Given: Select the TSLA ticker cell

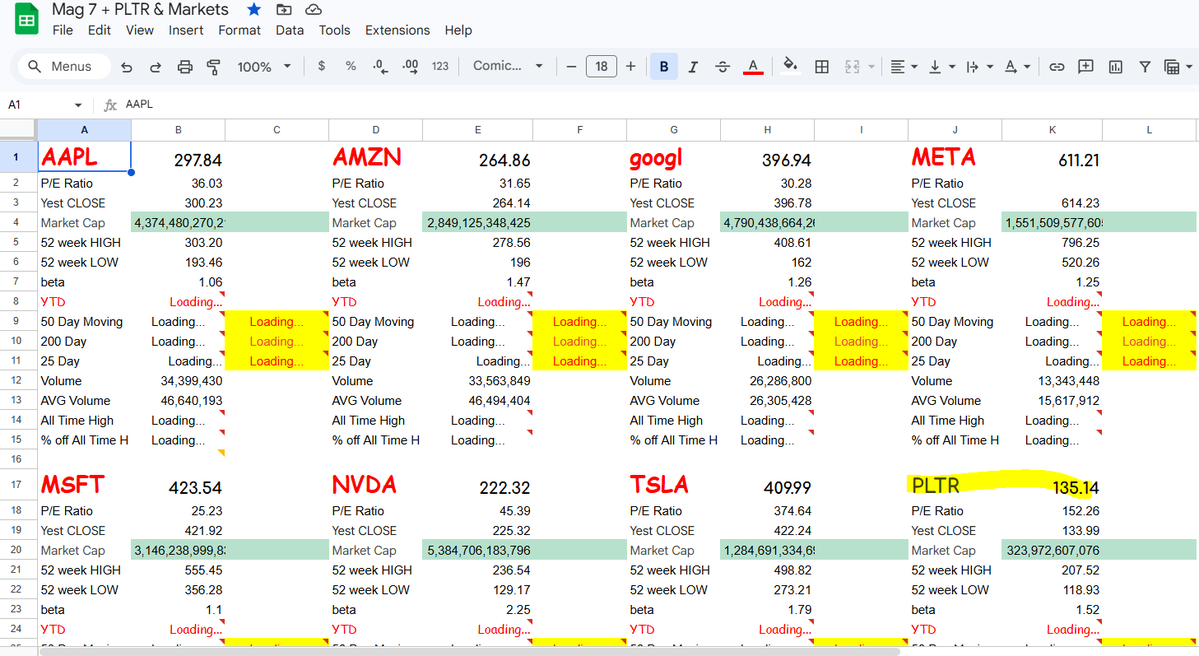Looking at the screenshot, I should (x=673, y=485).
